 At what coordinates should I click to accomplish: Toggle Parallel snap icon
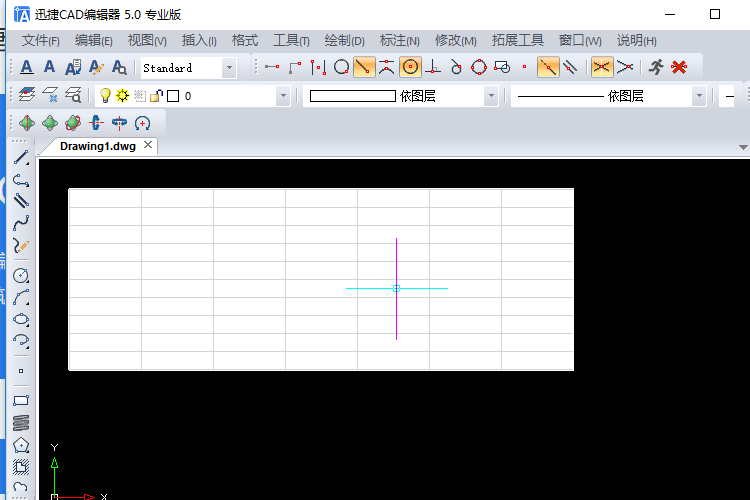[x=570, y=67]
